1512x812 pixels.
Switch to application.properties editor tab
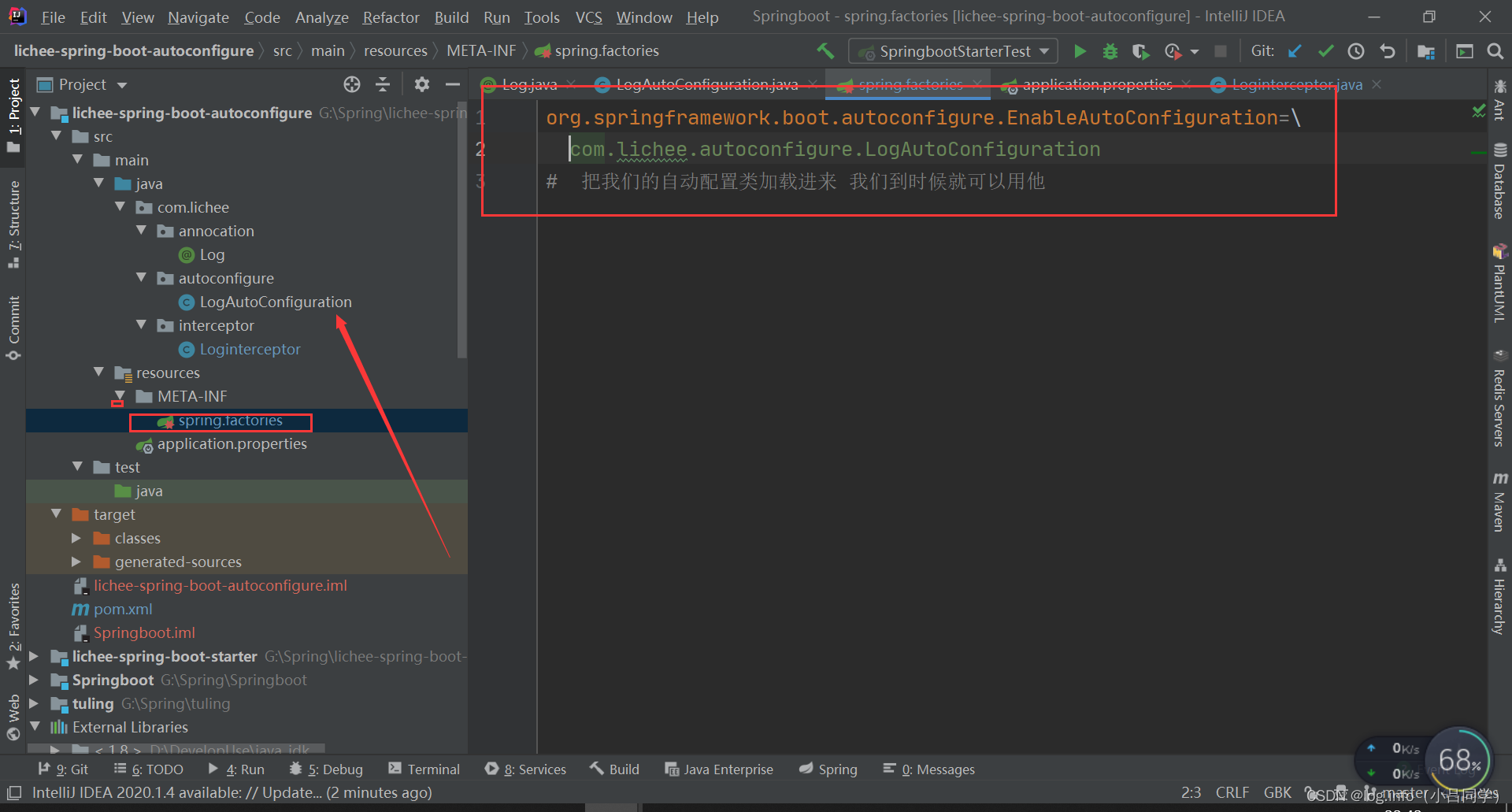(x=1097, y=84)
